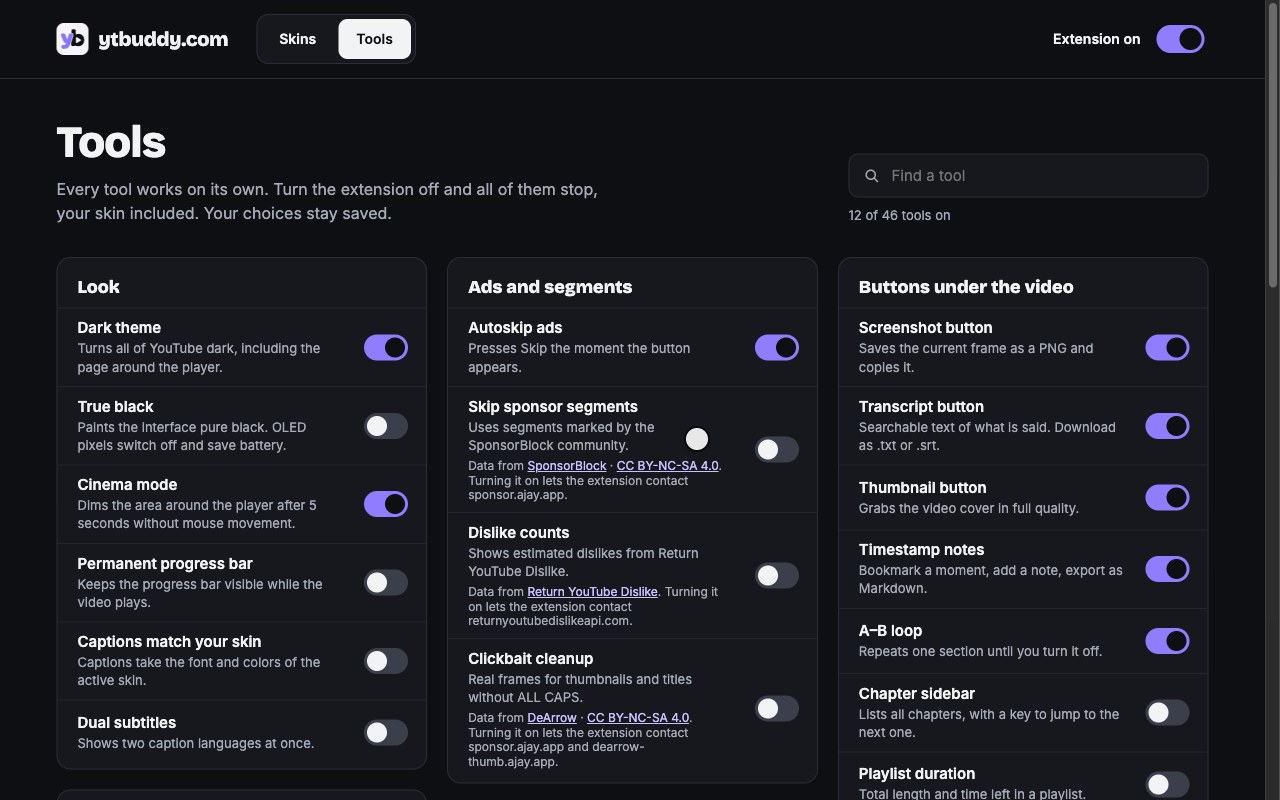Enable Dislike counts toggle
The image size is (1280, 800).
click(x=777, y=576)
